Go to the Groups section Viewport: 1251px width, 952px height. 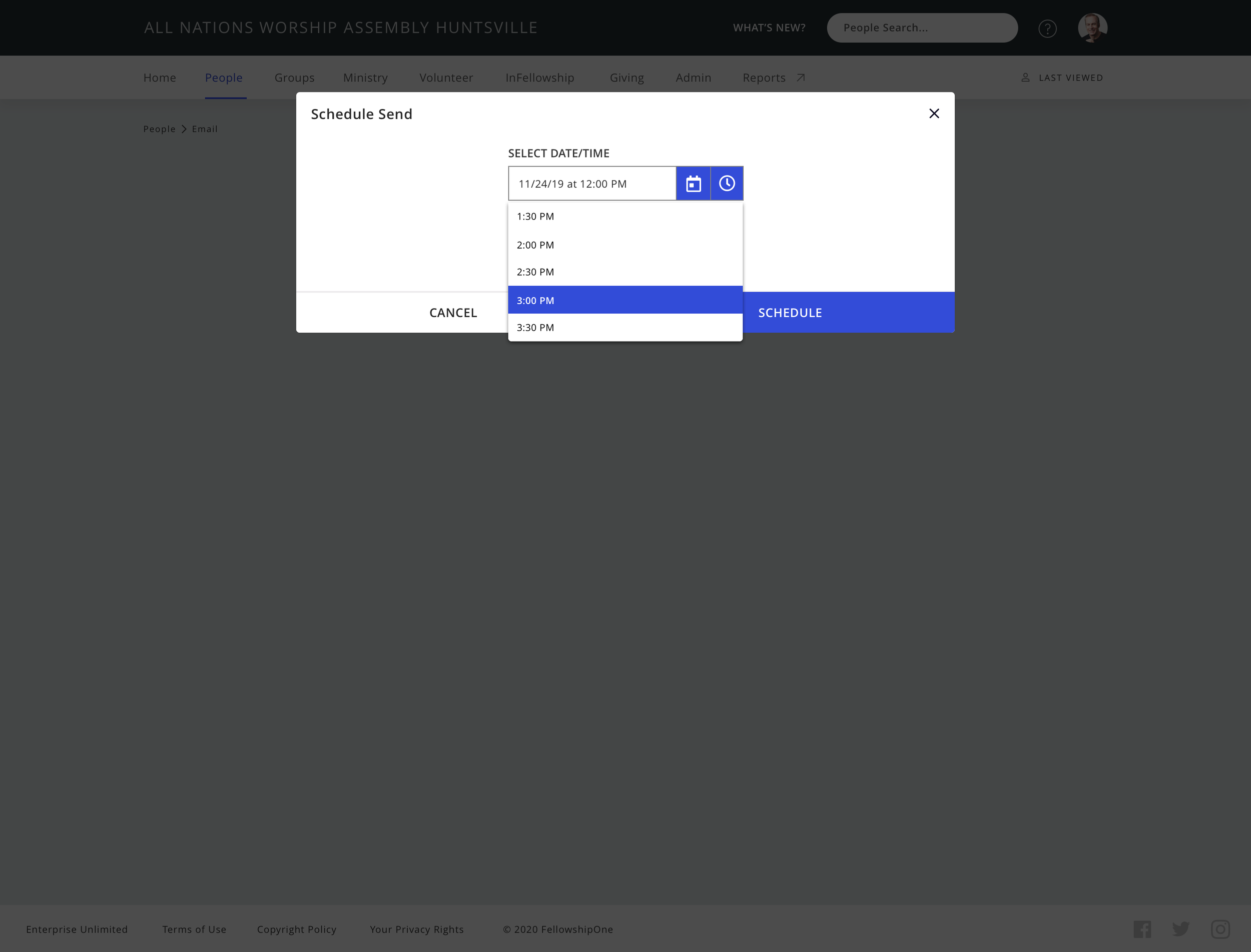pos(294,78)
